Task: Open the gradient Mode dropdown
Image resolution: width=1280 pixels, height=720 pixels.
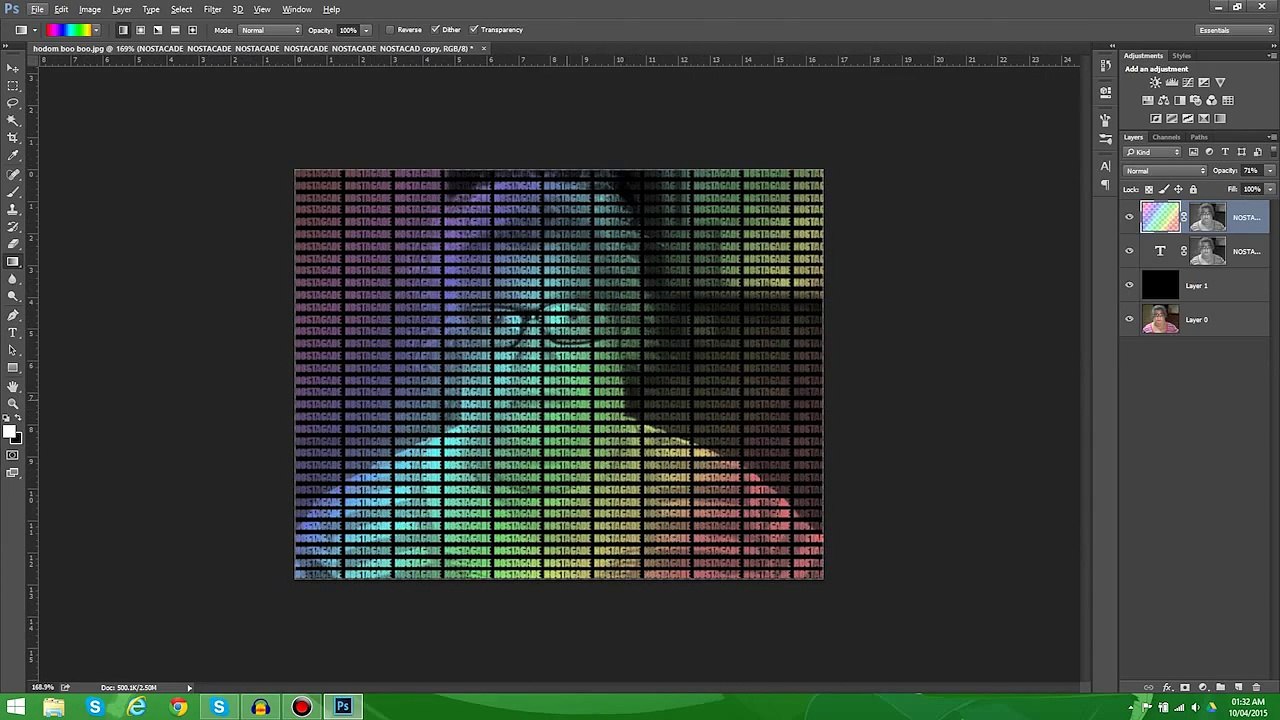Action: tap(270, 30)
